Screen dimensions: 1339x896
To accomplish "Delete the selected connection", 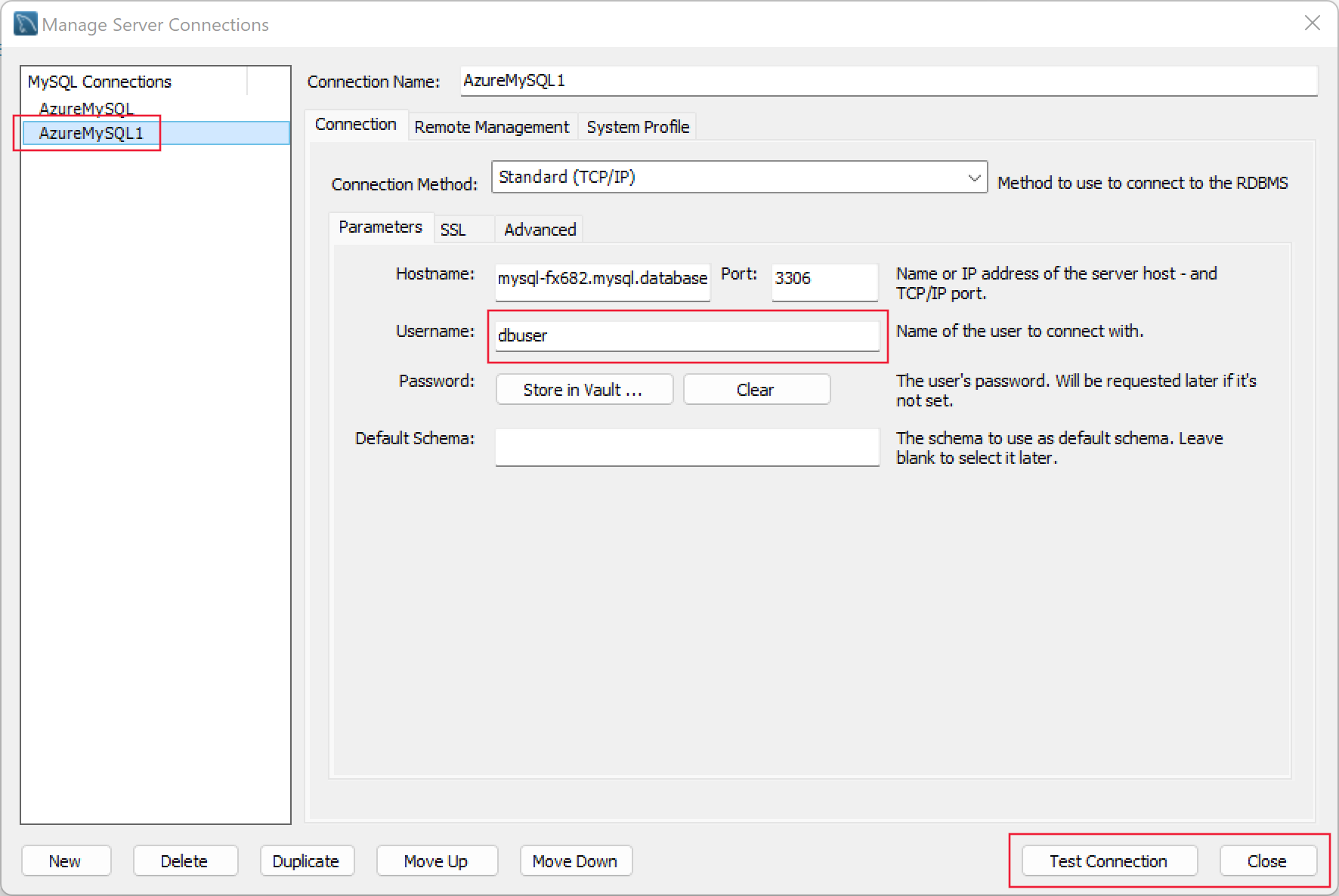I will coord(185,861).
